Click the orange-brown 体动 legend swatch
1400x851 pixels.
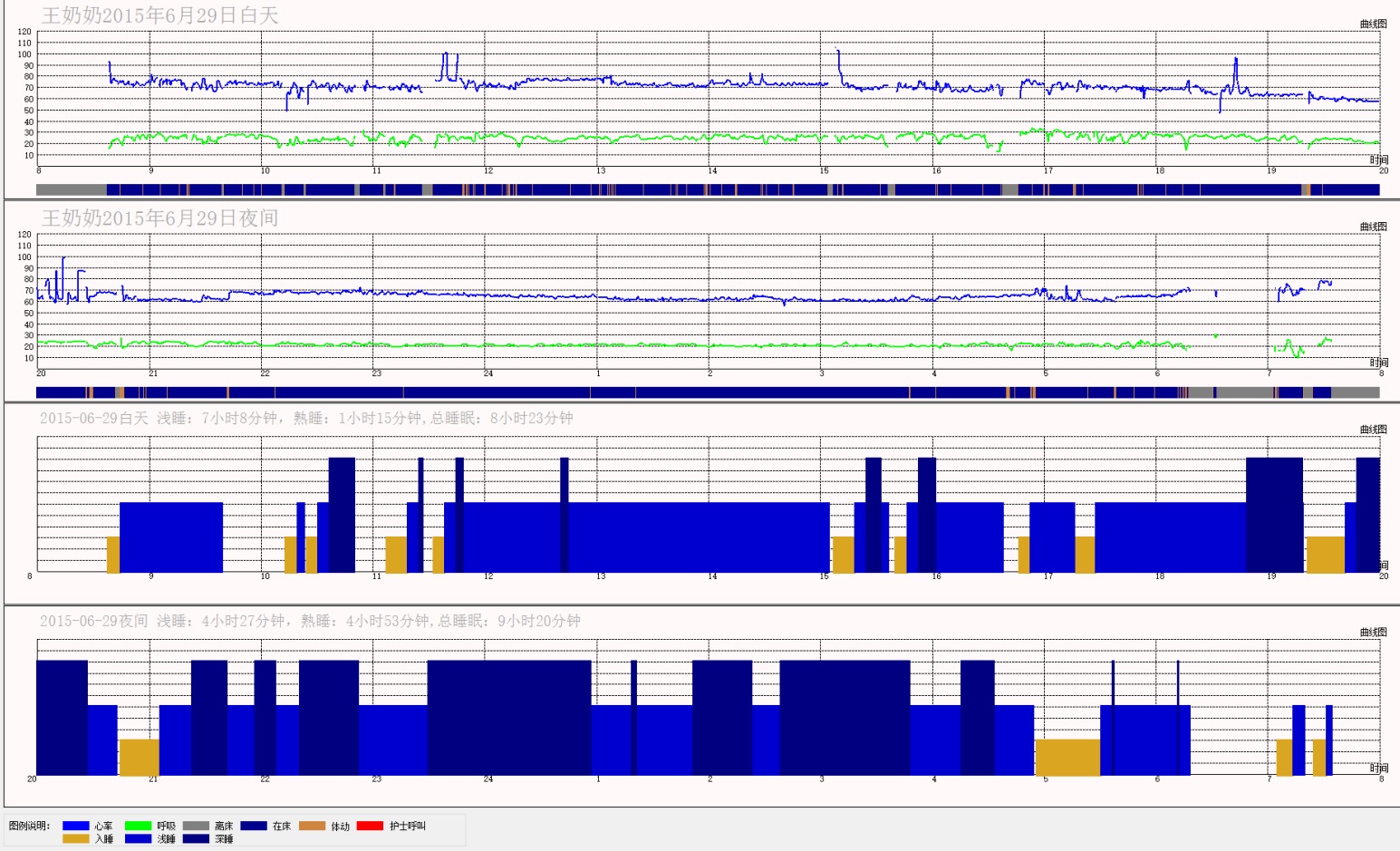312,826
